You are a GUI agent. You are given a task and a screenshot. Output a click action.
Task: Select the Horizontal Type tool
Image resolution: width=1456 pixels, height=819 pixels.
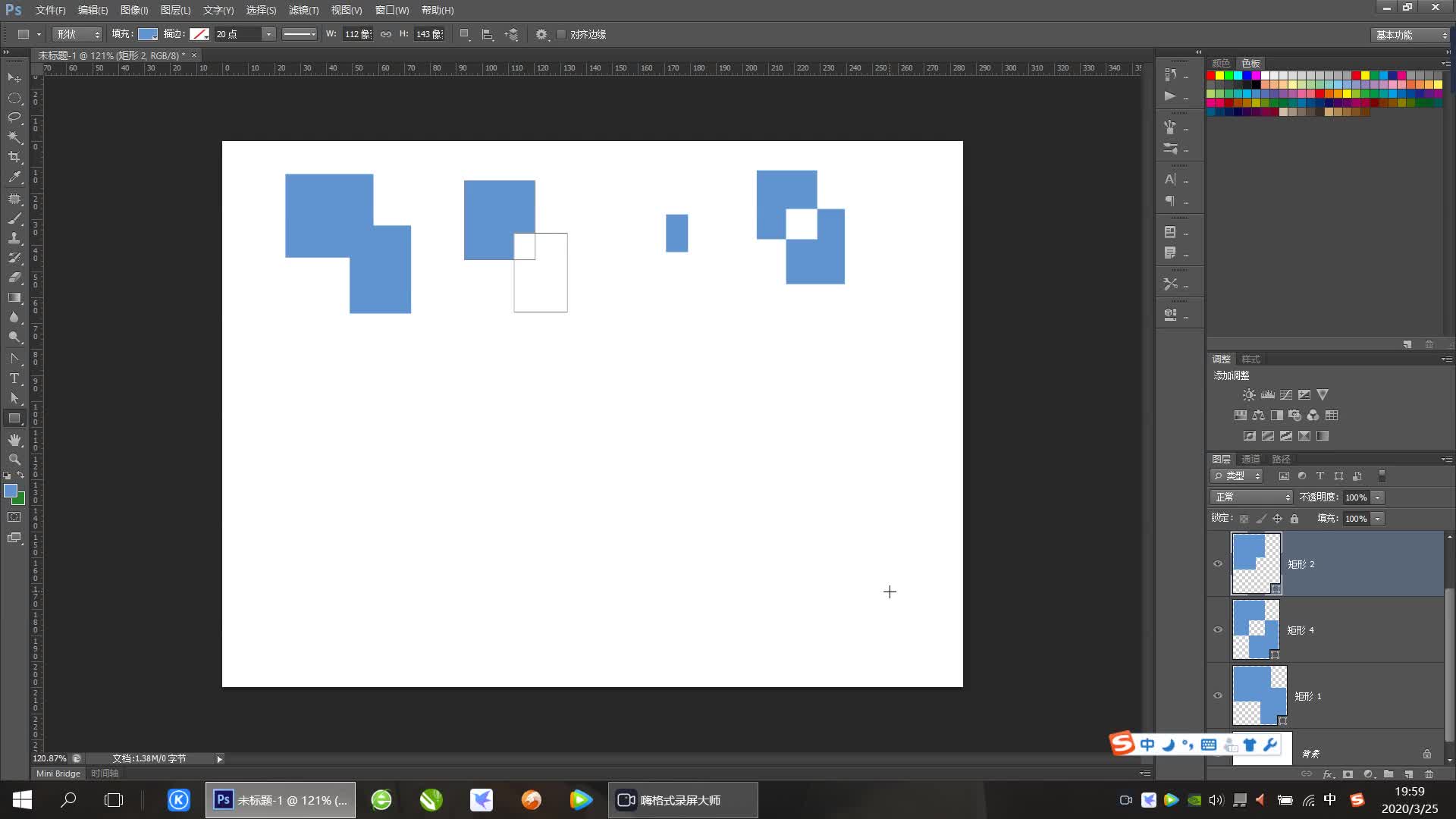(14, 378)
